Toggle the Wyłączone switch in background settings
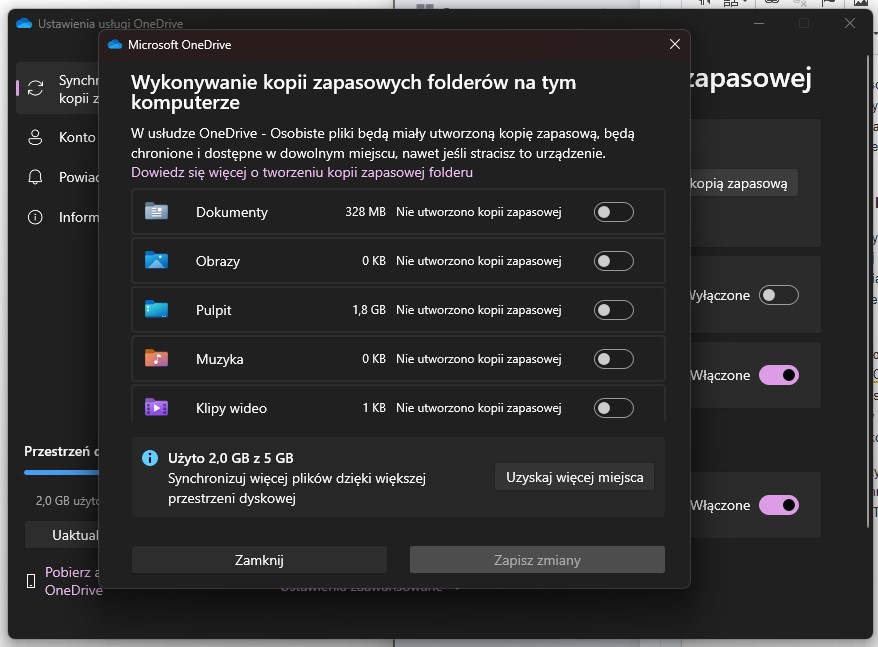Viewport: 878px width, 647px height. [x=779, y=295]
